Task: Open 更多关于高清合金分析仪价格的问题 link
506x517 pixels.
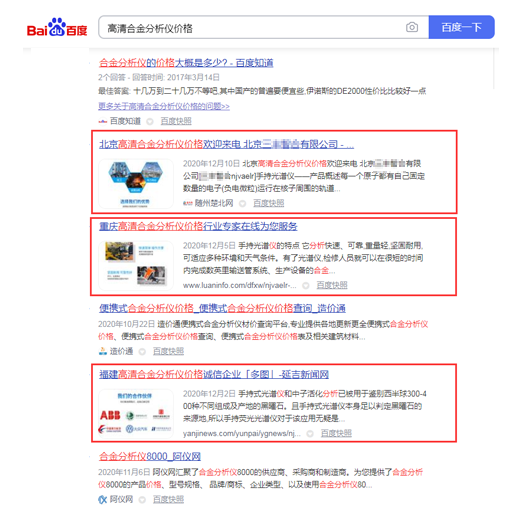Action: click(164, 106)
